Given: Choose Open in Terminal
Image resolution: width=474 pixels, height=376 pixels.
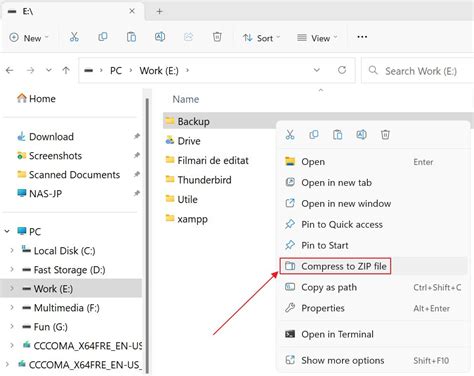Looking at the screenshot, I should (x=373, y=334).
